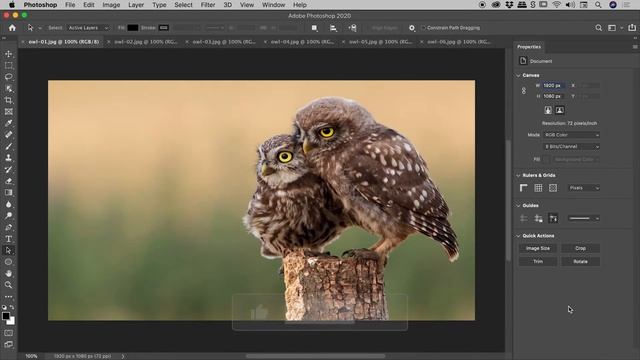Open the RGB Color mode dropdown

[571, 135]
